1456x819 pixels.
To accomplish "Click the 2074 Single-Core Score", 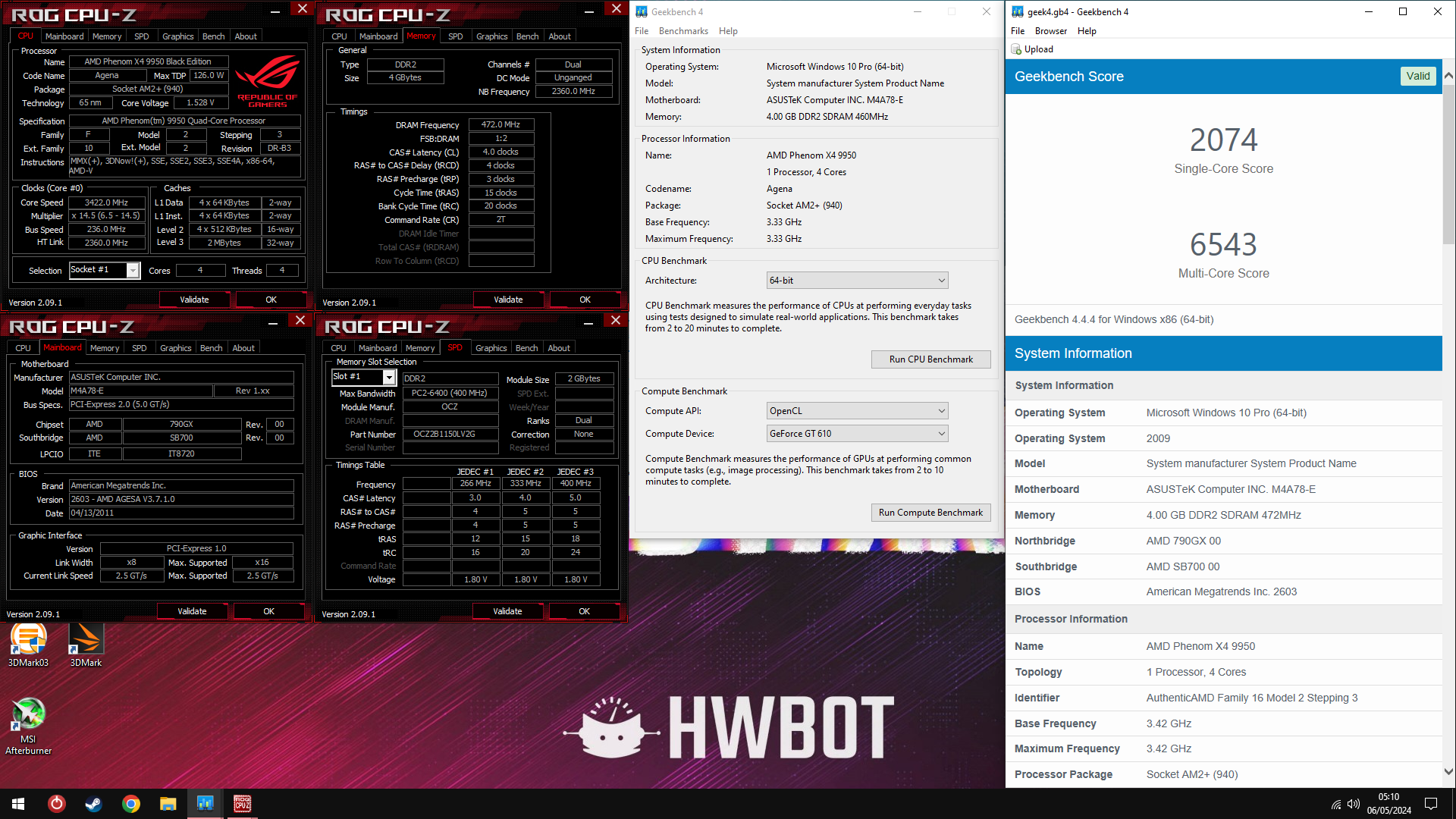I will tap(1223, 140).
